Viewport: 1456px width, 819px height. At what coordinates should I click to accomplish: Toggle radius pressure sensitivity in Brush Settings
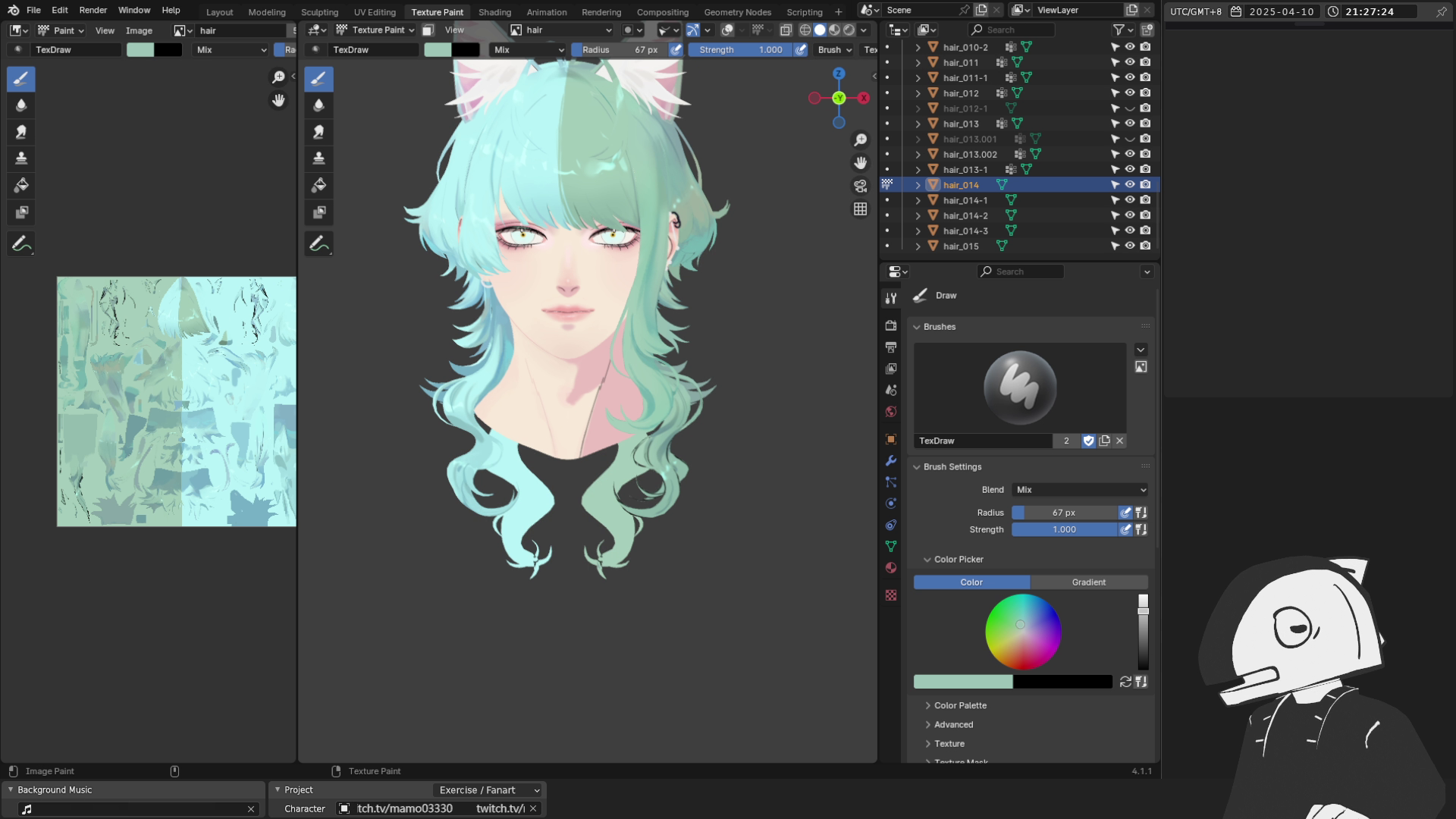click(1125, 513)
